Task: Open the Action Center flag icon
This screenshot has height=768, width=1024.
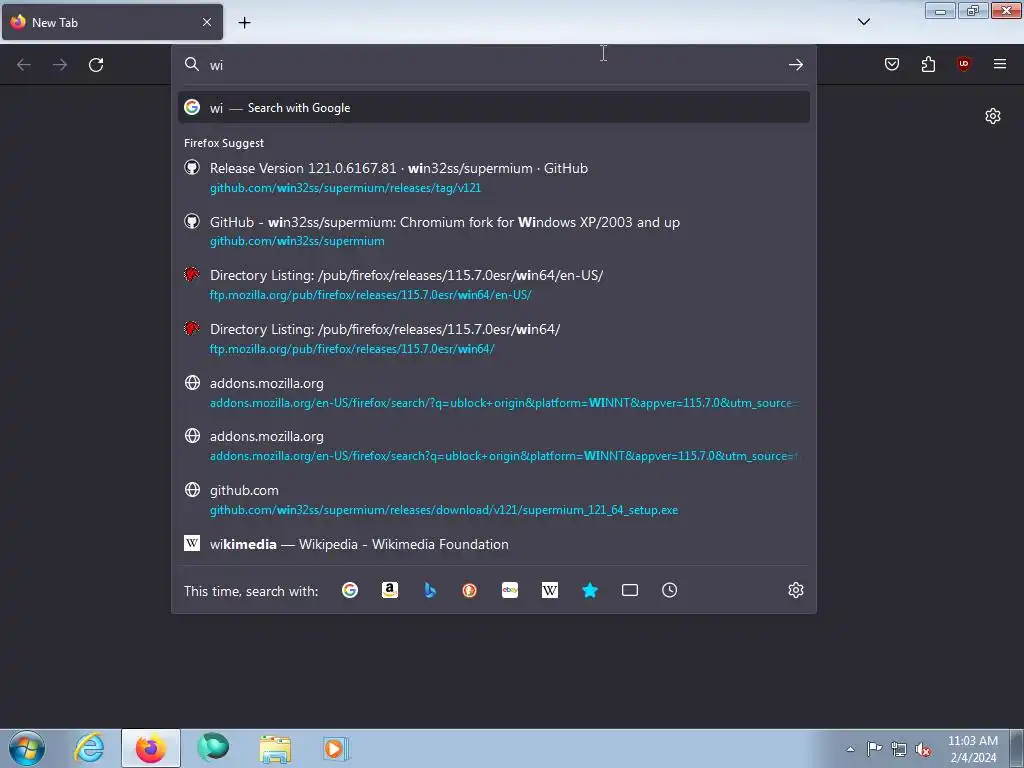Action: point(874,749)
